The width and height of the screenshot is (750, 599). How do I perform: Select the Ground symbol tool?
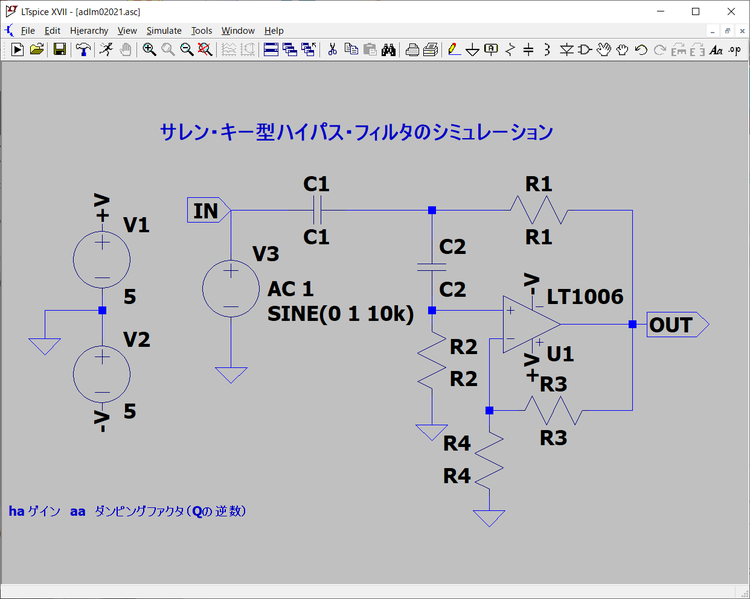pyautogui.click(x=472, y=49)
